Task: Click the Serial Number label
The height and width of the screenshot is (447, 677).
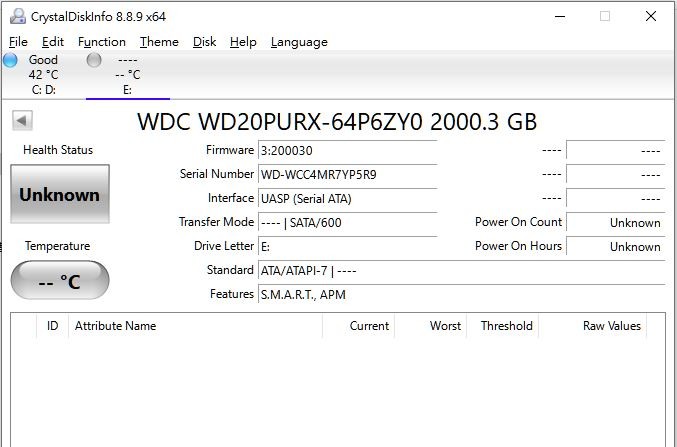Action: [x=217, y=174]
